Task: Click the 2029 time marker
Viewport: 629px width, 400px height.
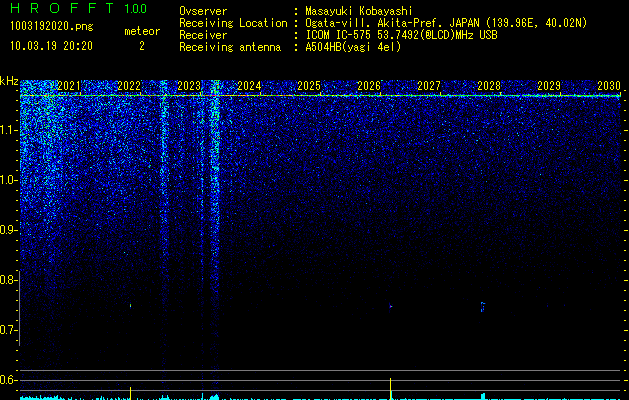Action: point(549,85)
